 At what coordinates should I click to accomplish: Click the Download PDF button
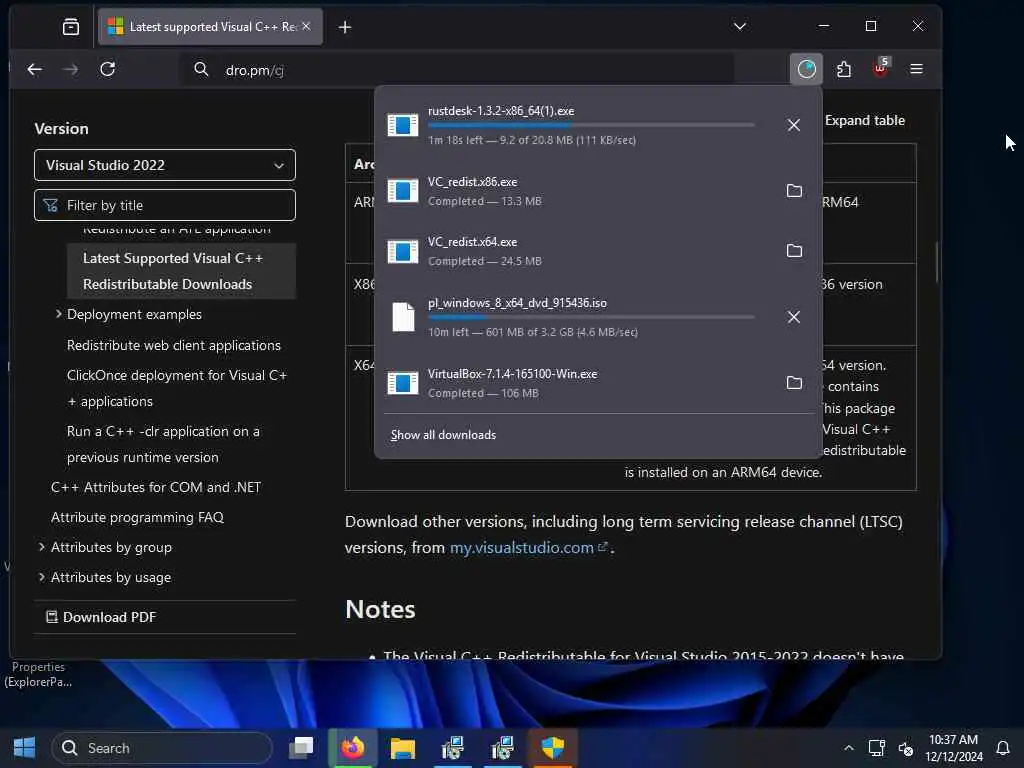point(101,617)
